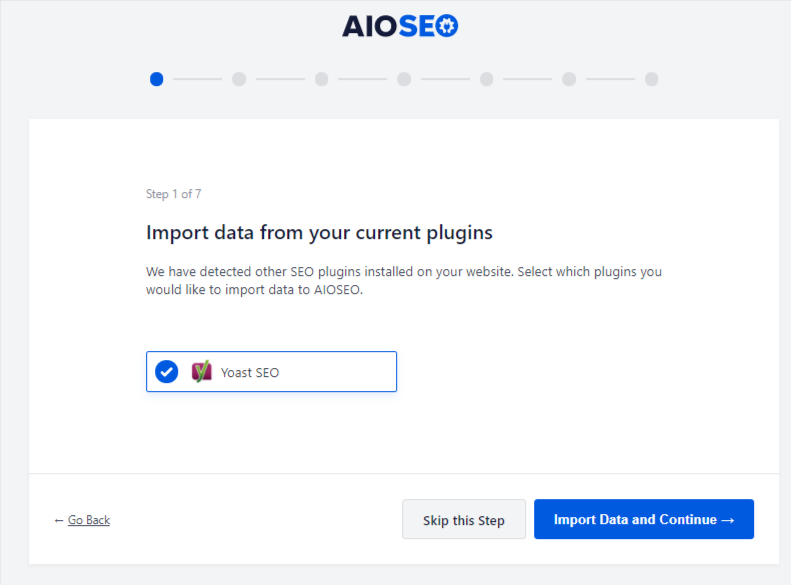The image size is (791, 585).
Task: Select the third step dot
Action: (321, 79)
